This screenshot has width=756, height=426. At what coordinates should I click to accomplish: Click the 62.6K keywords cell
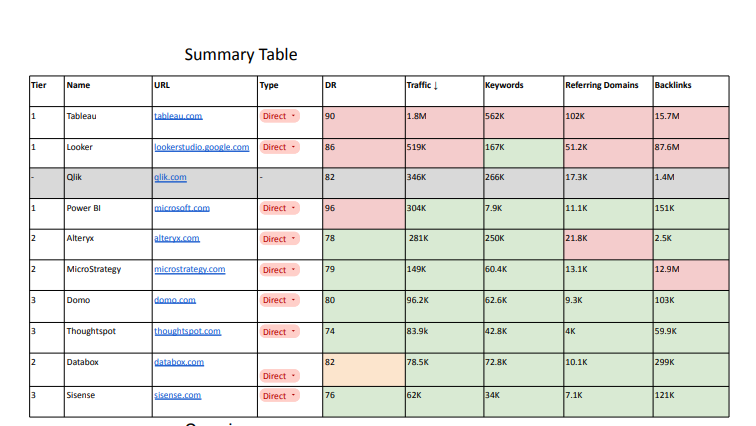524,306
